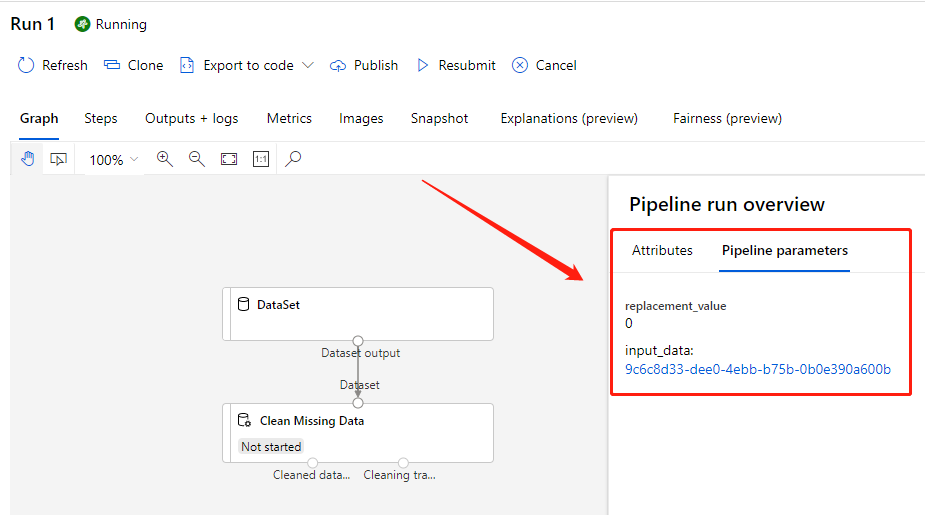Click the Refresh icon
The width and height of the screenshot is (925, 515).
[26, 65]
